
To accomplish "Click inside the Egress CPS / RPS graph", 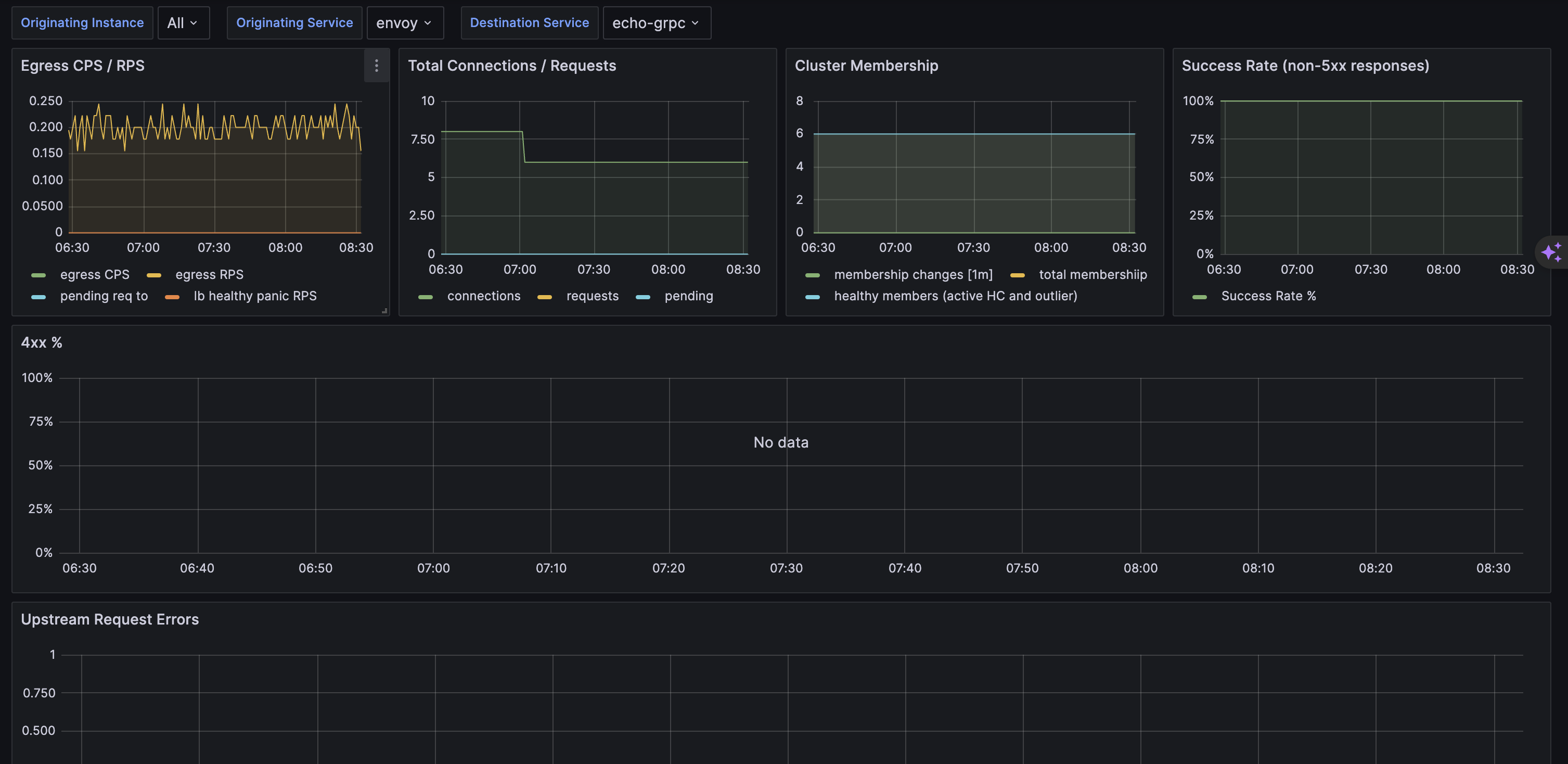I will 215,167.
